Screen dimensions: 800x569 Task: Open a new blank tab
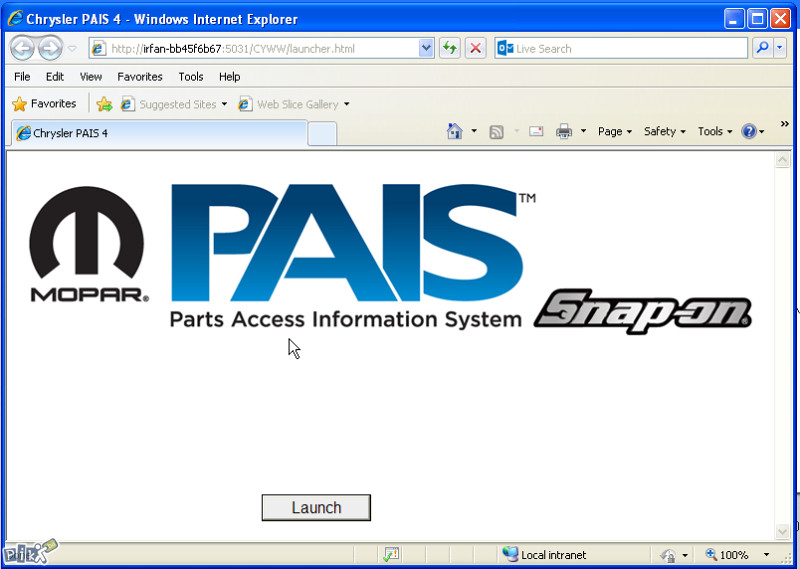click(322, 134)
